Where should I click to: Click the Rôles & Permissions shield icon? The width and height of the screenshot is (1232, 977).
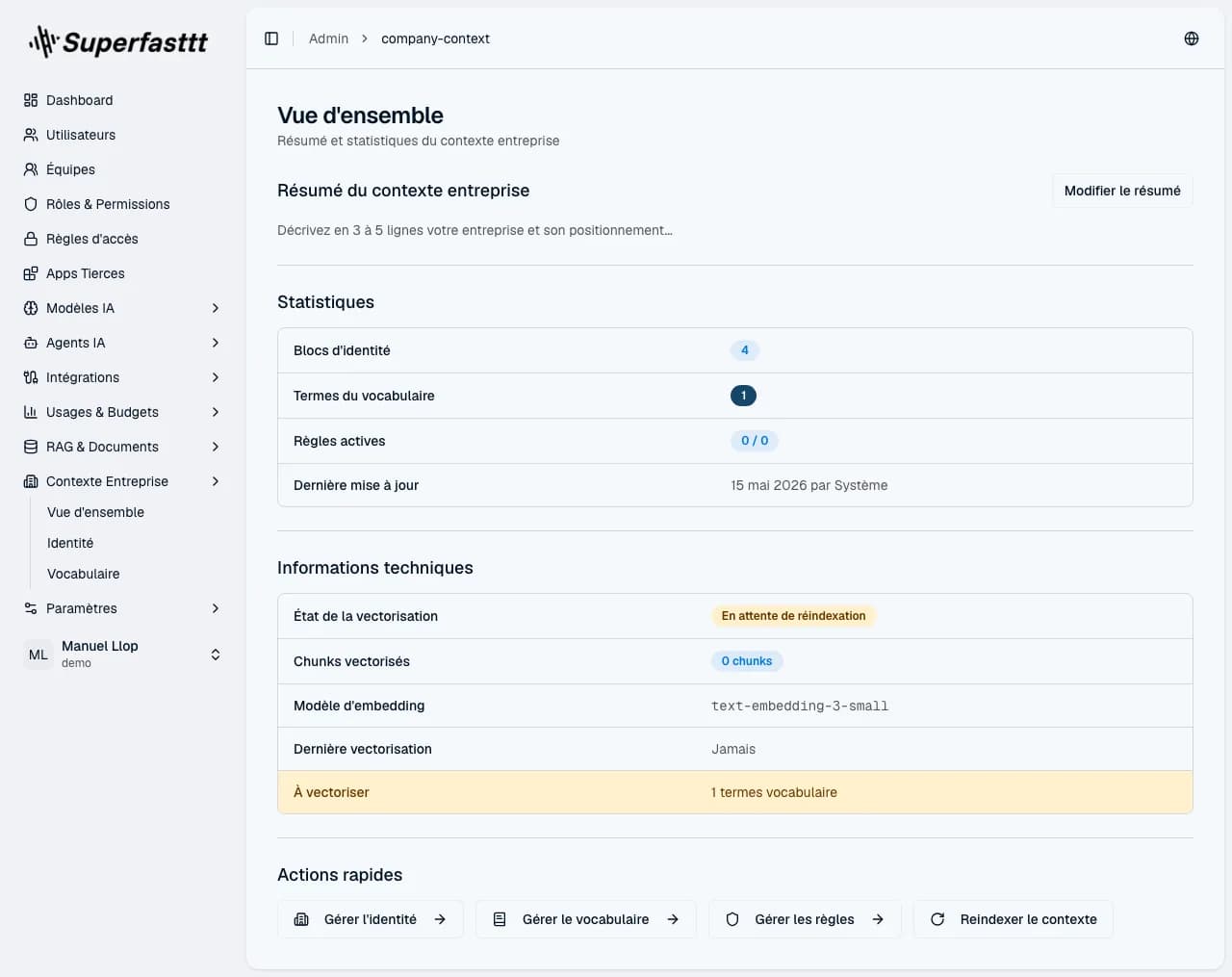[31, 204]
